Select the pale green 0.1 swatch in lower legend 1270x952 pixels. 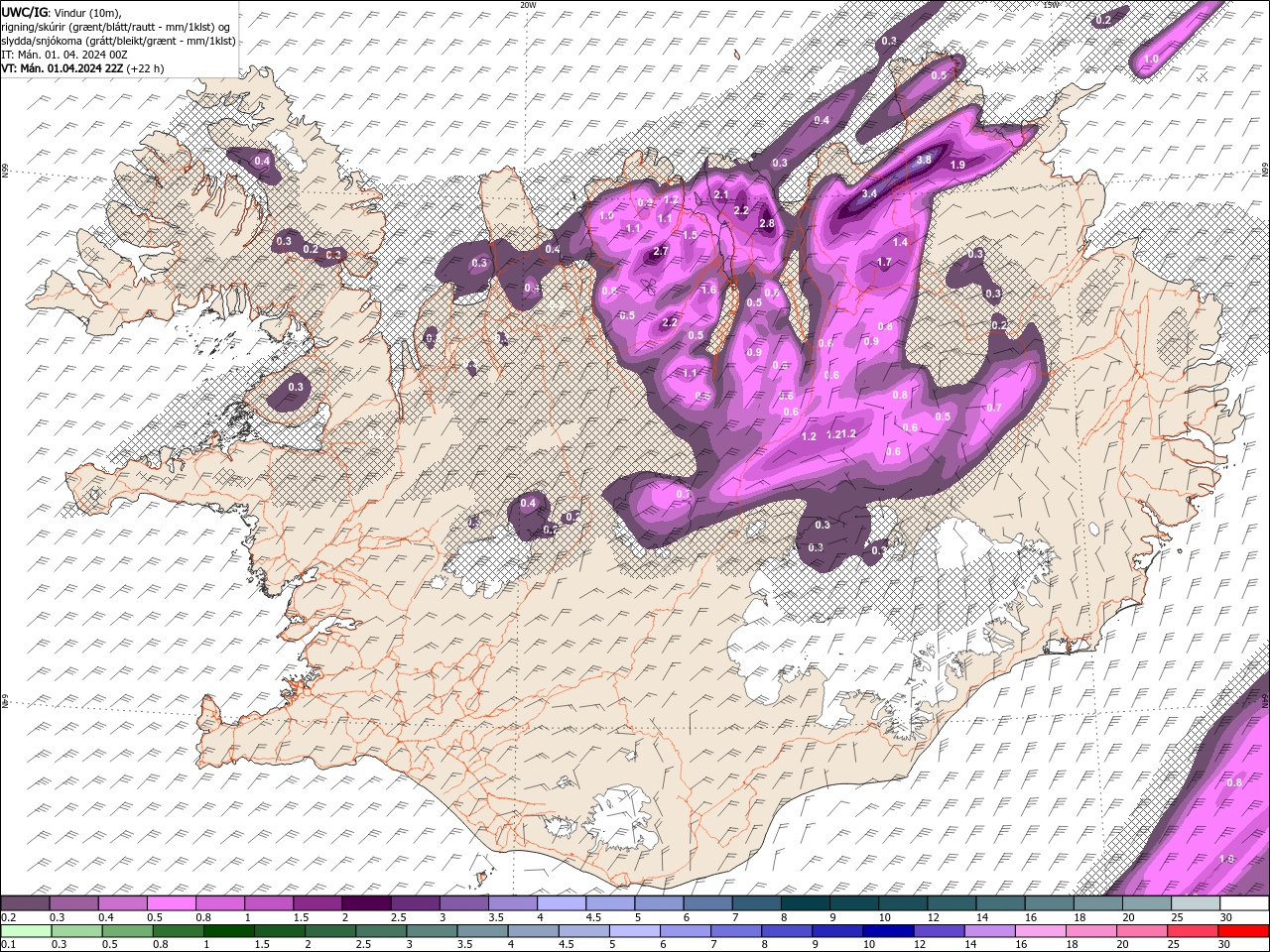(25, 931)
